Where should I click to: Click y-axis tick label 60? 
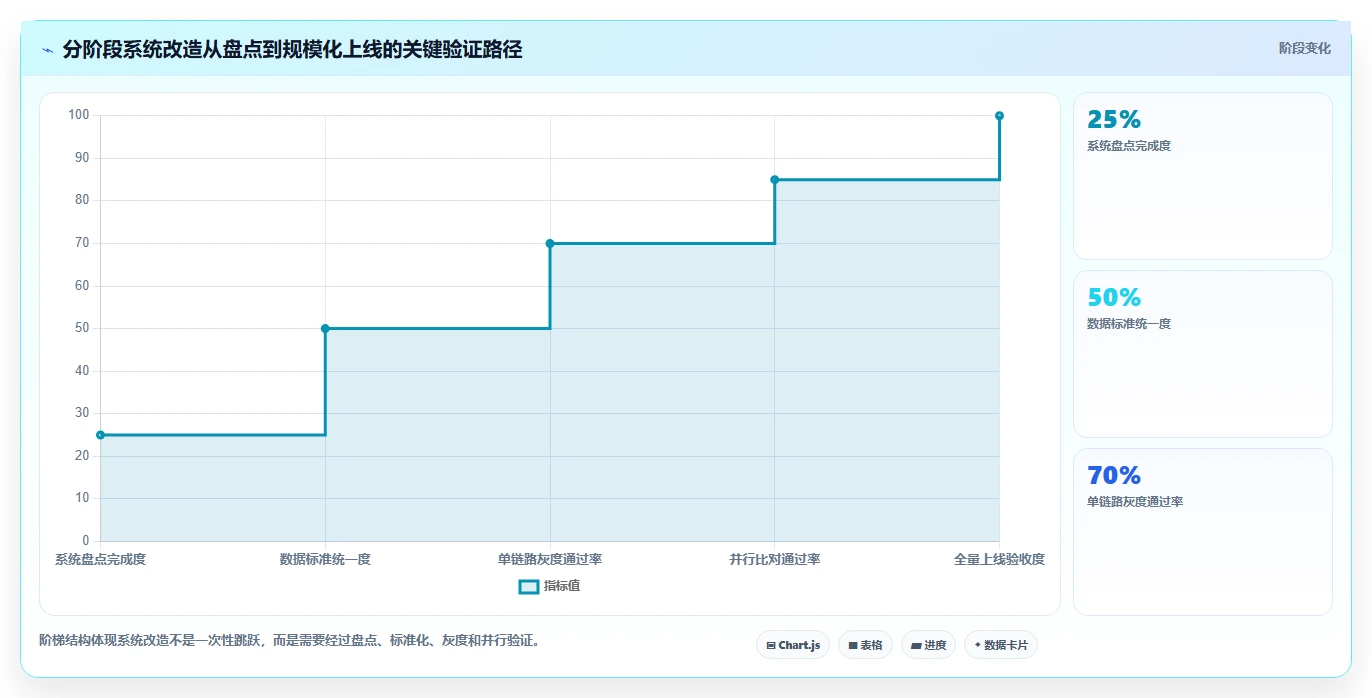point(82,286)
